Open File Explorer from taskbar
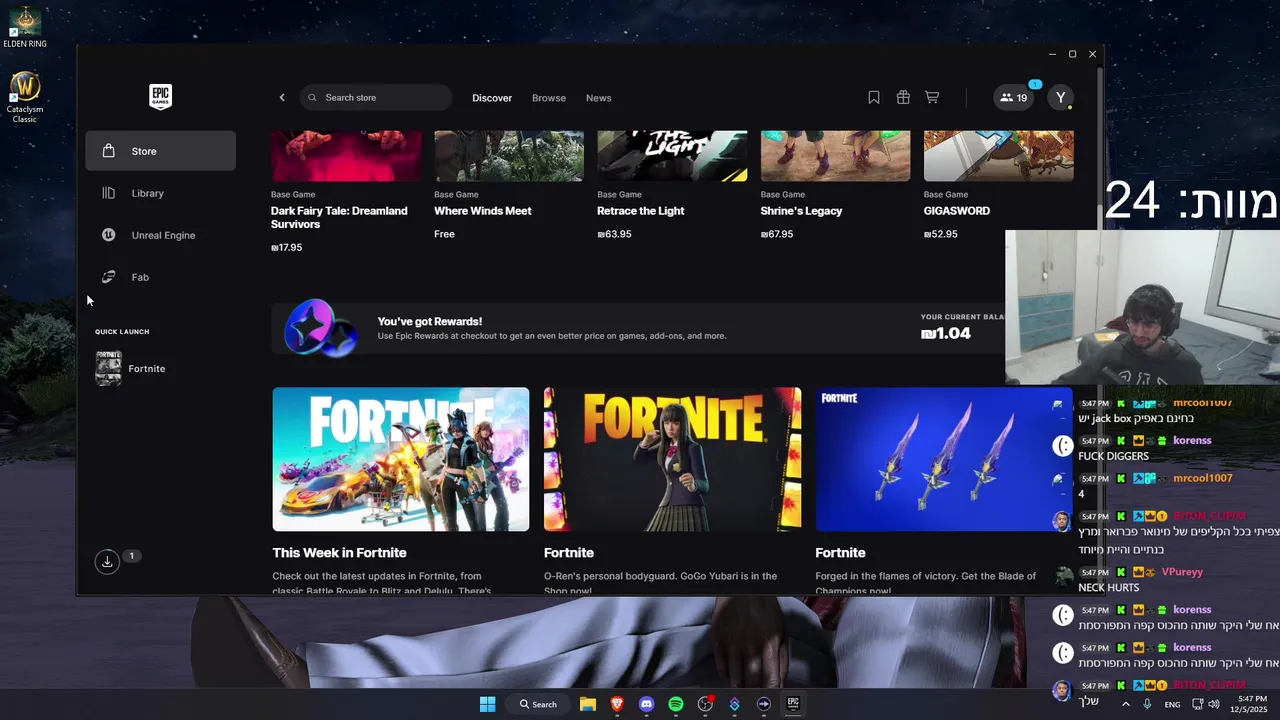 click(588, 704)
